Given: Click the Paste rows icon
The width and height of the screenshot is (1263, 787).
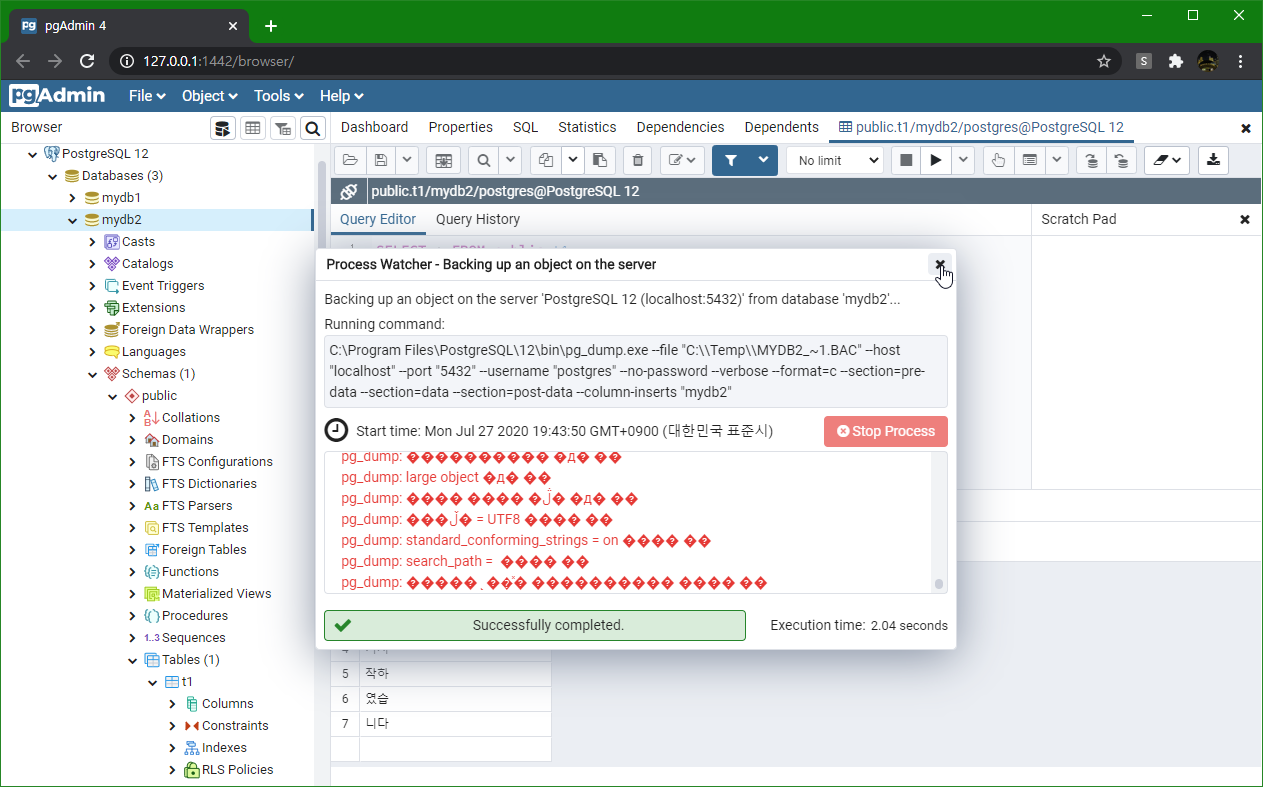Looking at the screenshot, I should (x=599, y=160).
